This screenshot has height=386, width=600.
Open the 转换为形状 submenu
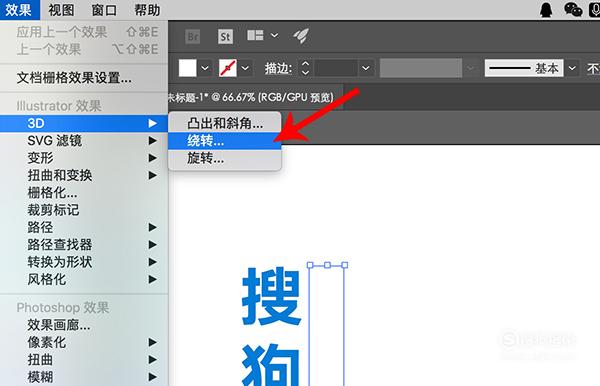(x=84, y=262)
